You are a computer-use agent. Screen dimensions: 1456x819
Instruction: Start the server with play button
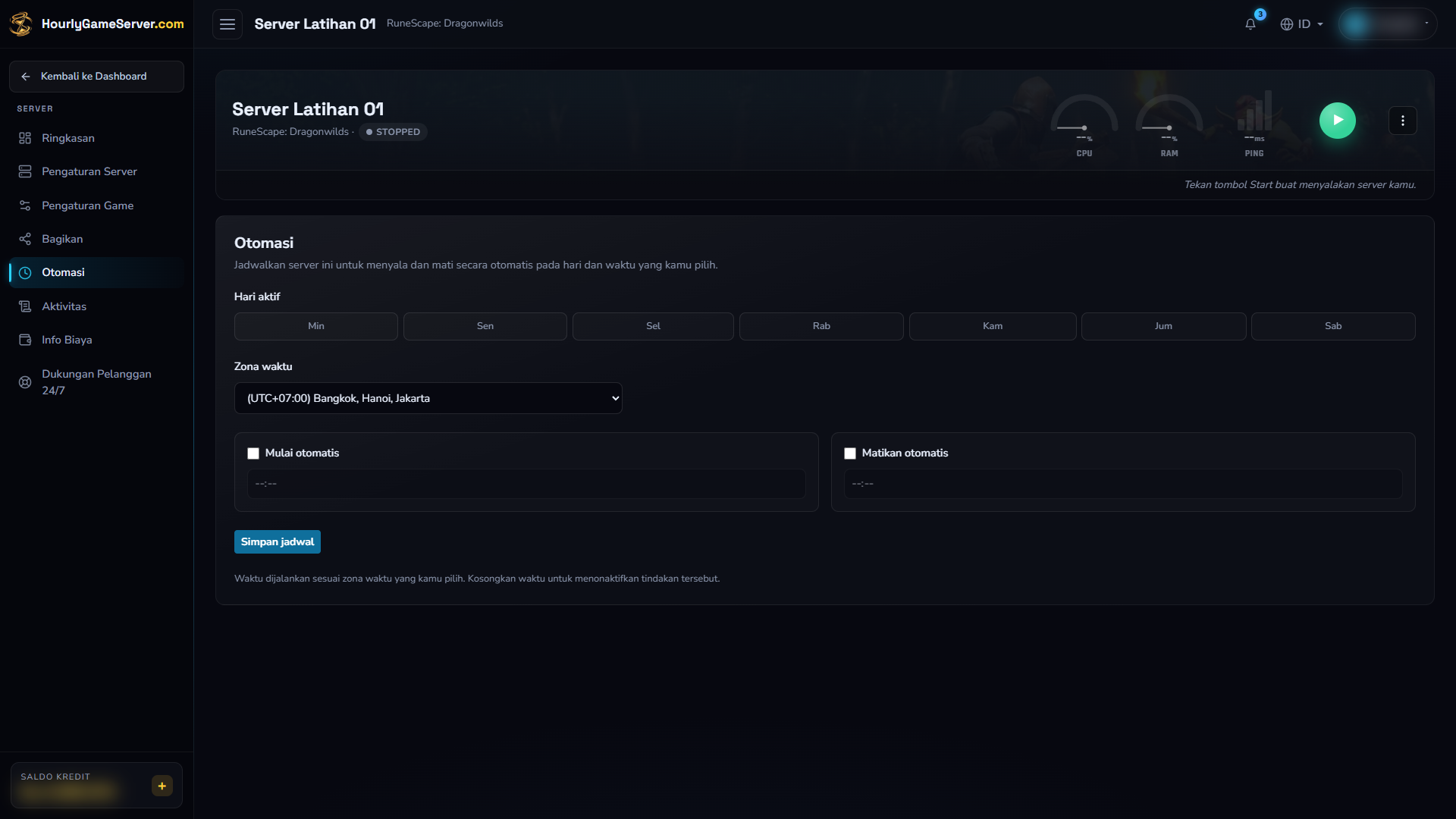tap(1338, 121)
